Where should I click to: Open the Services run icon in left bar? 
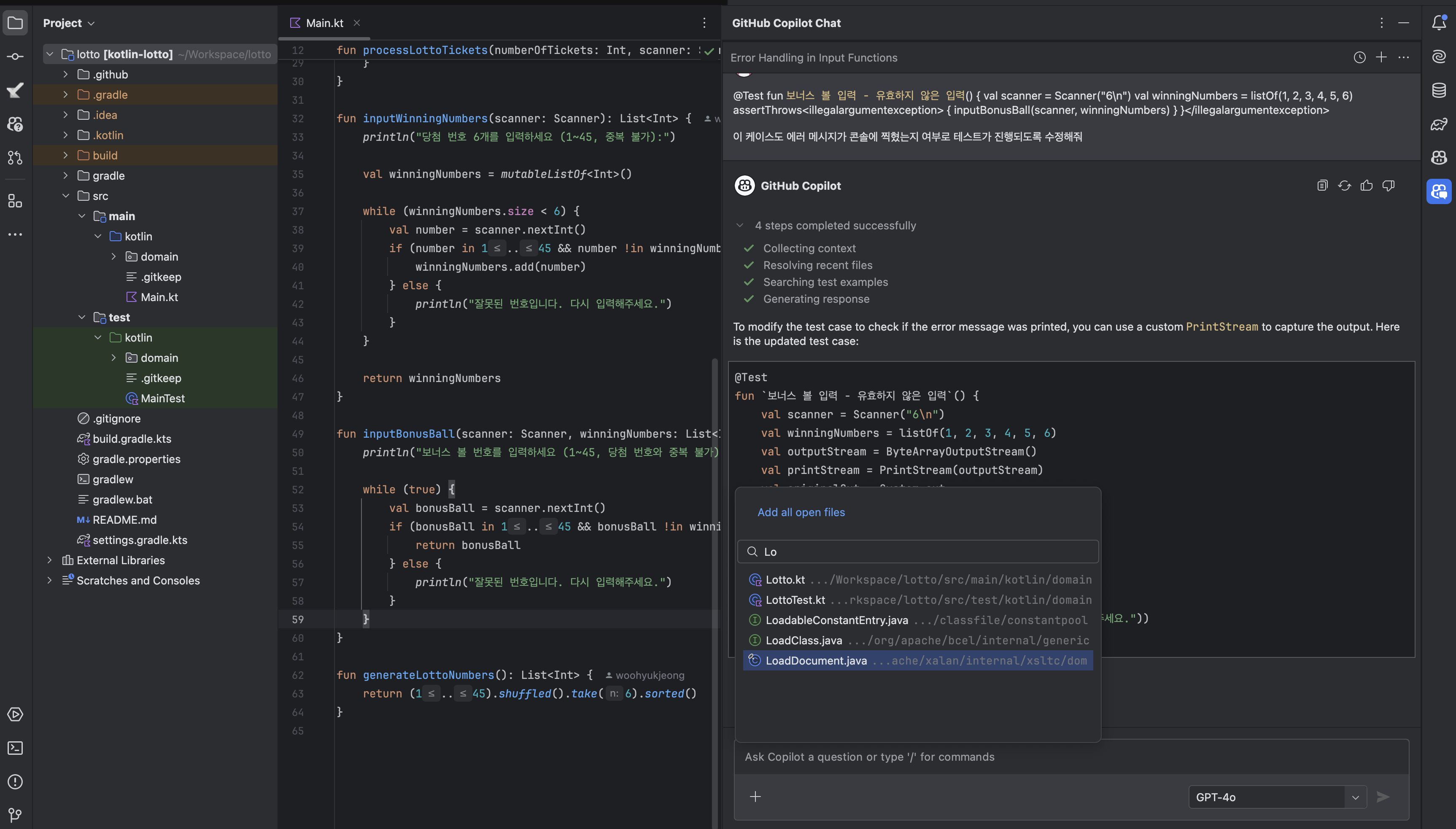coord(15,715)
